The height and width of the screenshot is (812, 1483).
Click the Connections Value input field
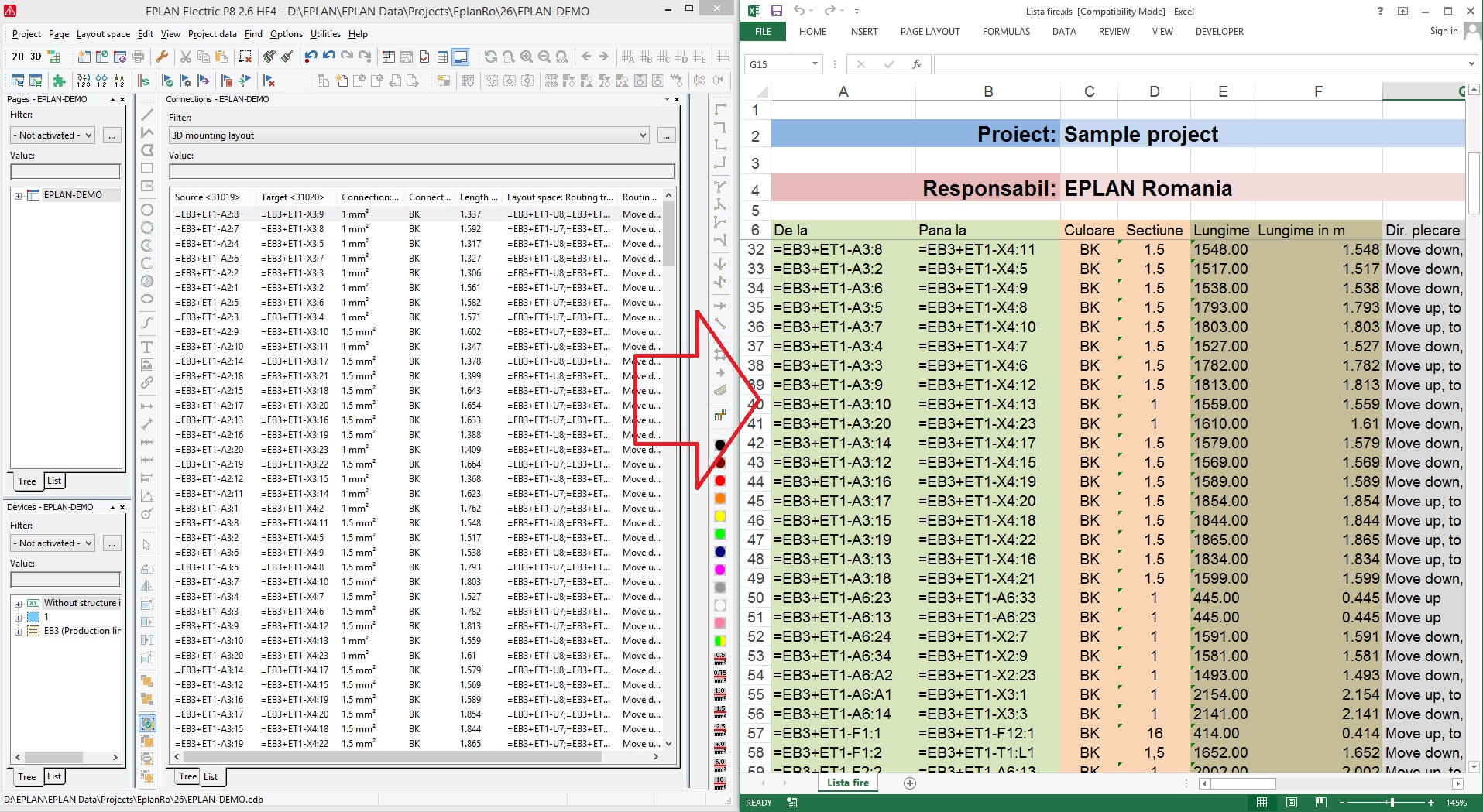[x=422, y=172]
